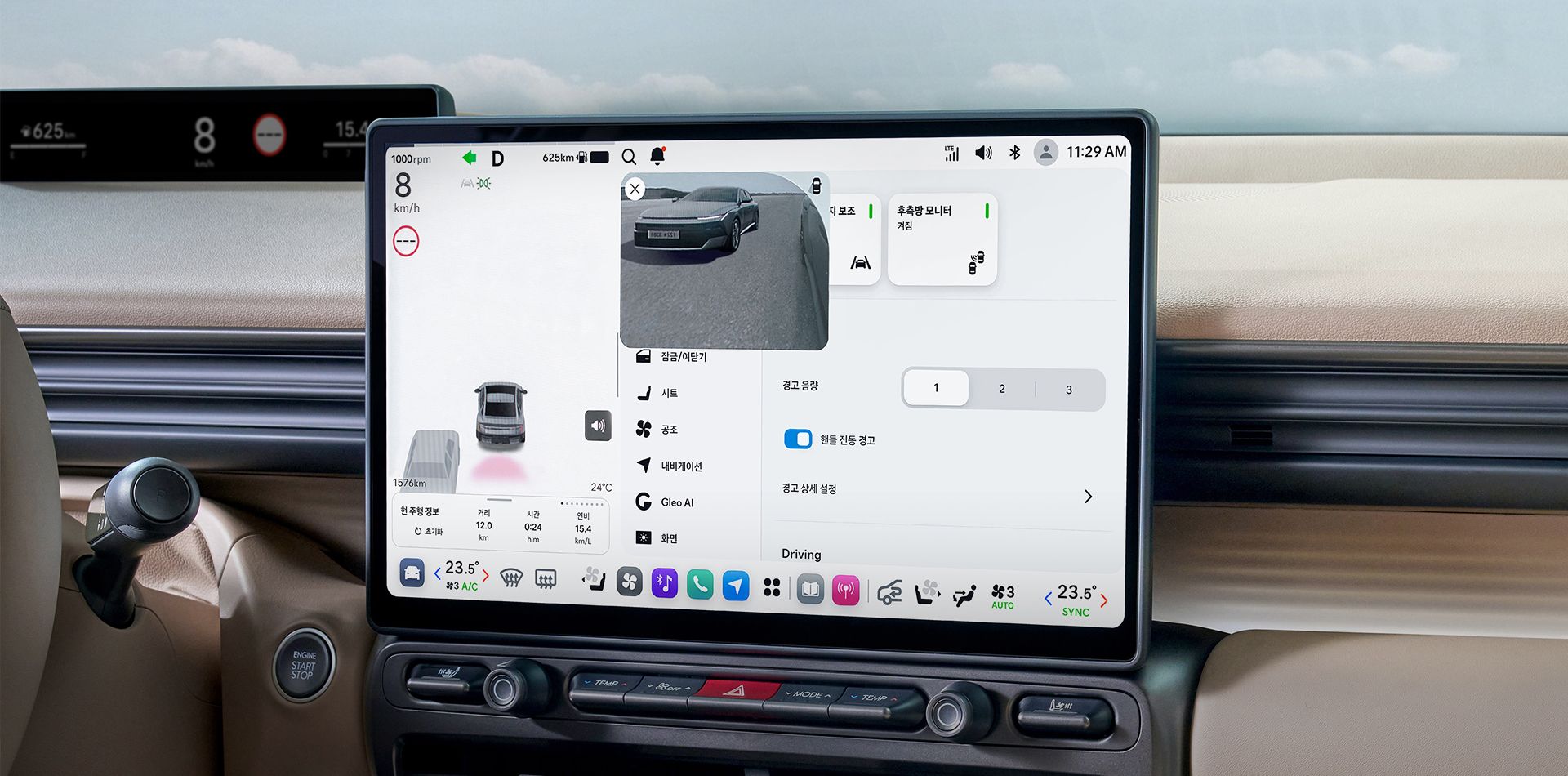Image resolution: width=1568 pixels, height=776 pixels.
Task: Open the manual book app
Action: click(810, 589)
